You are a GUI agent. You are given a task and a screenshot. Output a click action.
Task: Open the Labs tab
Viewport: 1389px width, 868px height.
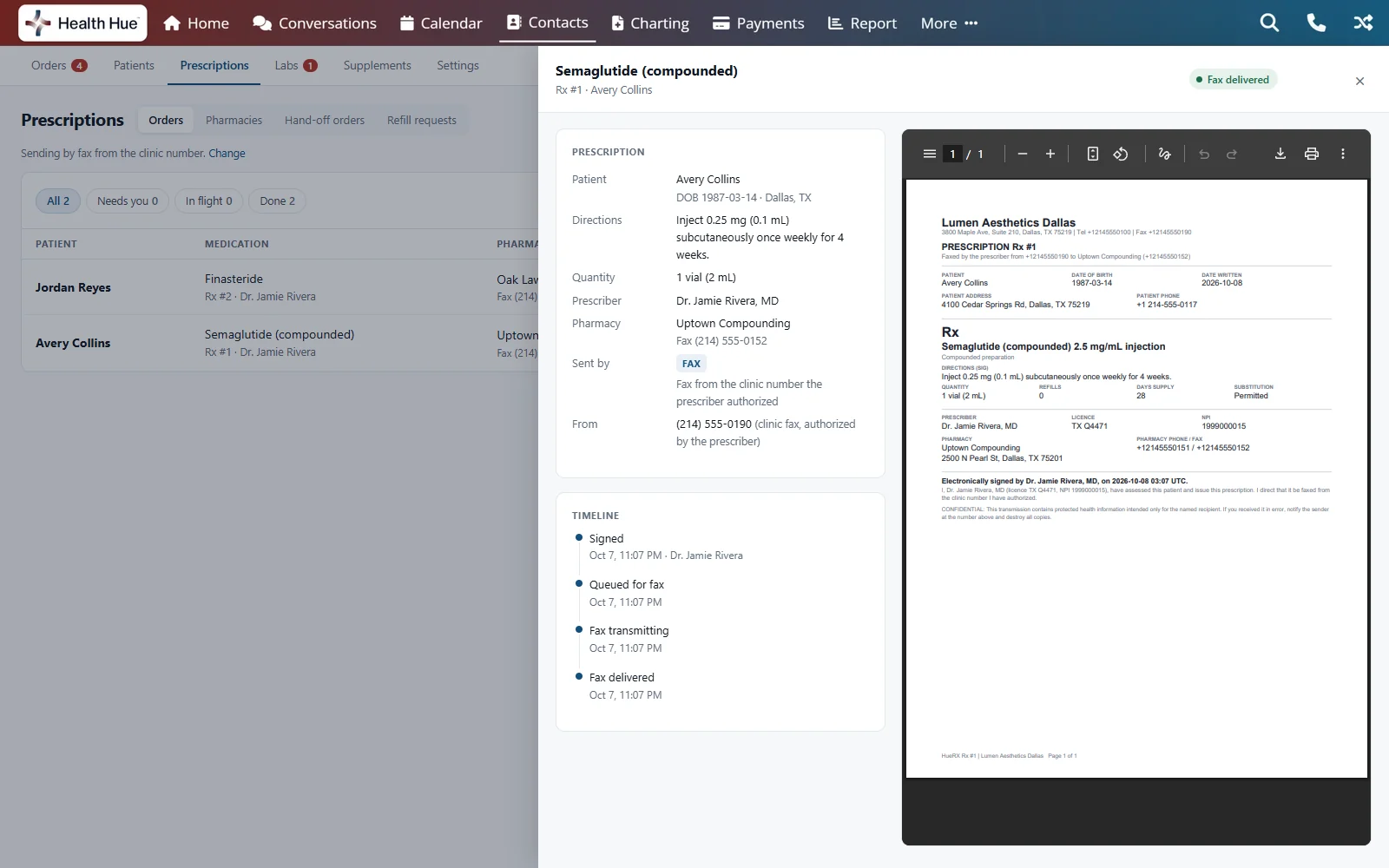pyautogui.click(x=296, y=66)
